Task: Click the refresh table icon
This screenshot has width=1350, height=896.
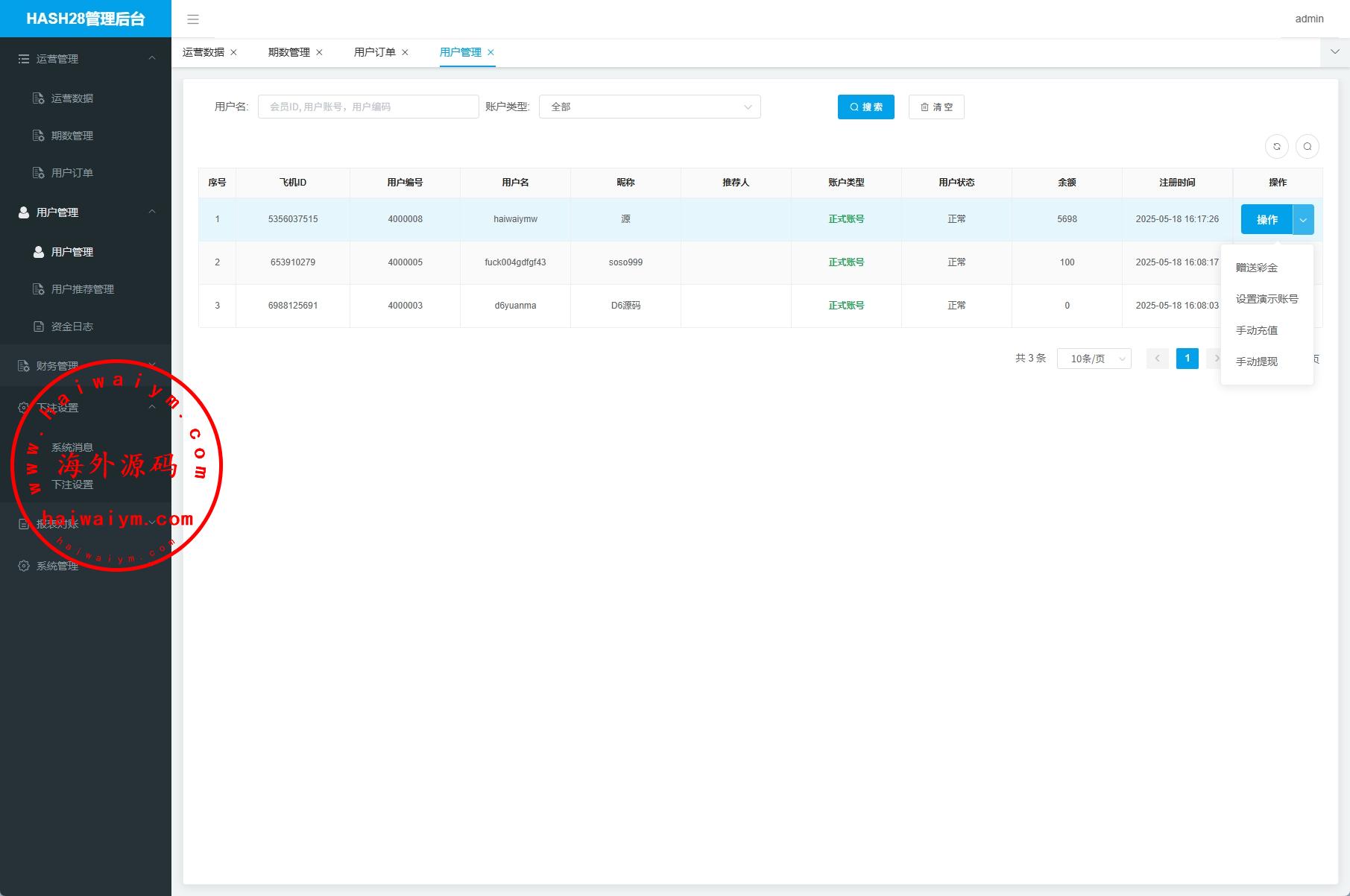Action: coord(1277,147)
